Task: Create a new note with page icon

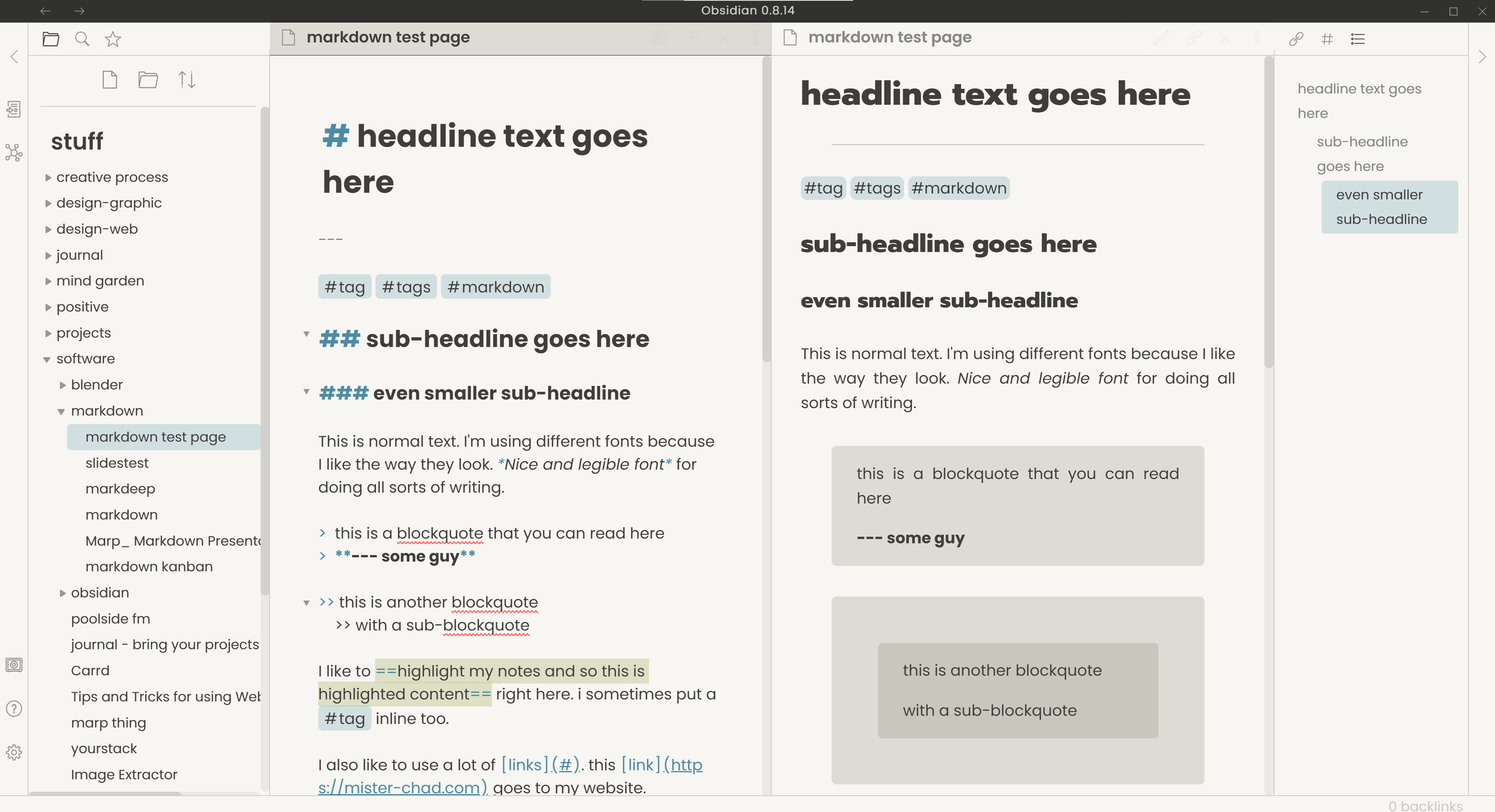Action: coord(110,79)
